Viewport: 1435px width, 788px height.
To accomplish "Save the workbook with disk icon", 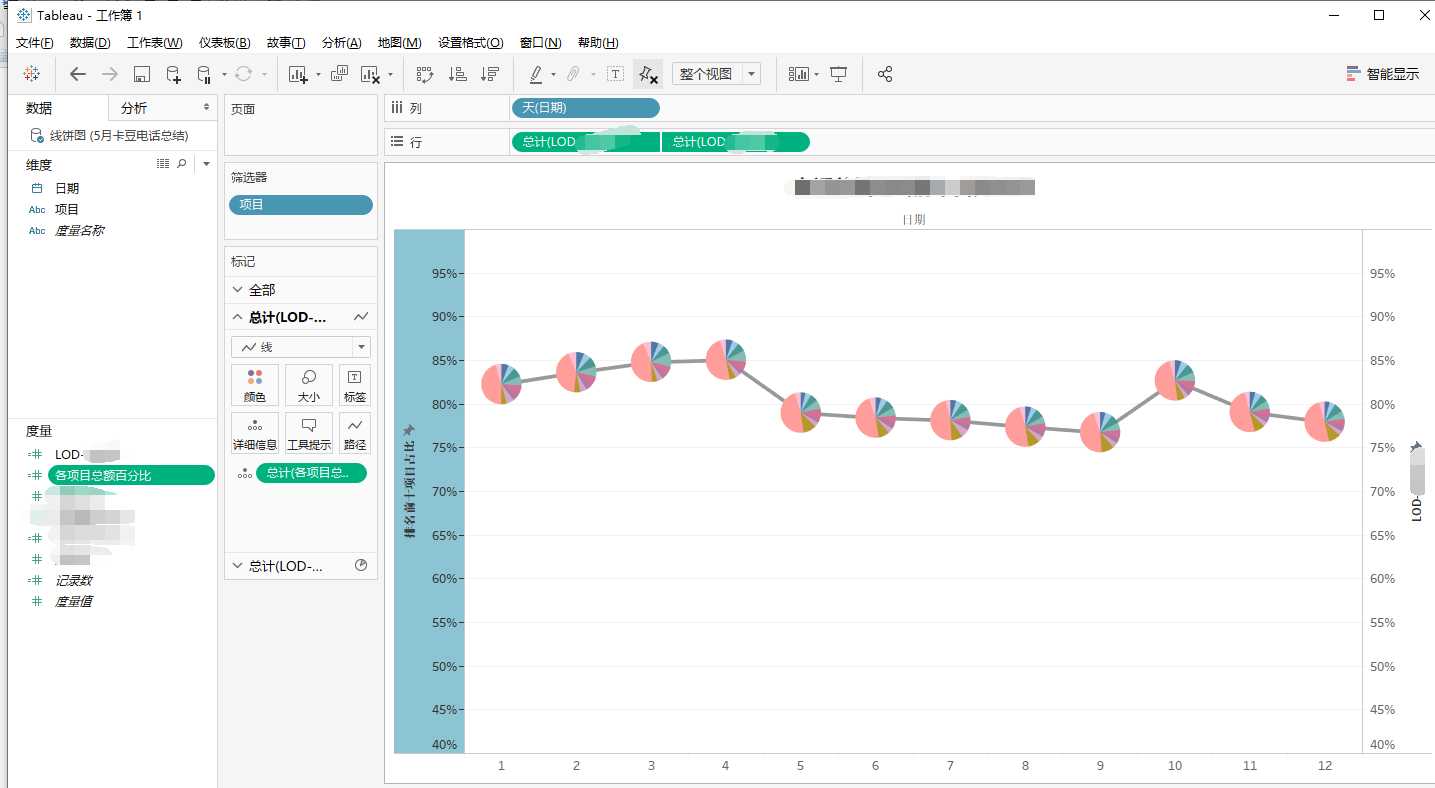I will click(x=142, y=74).
